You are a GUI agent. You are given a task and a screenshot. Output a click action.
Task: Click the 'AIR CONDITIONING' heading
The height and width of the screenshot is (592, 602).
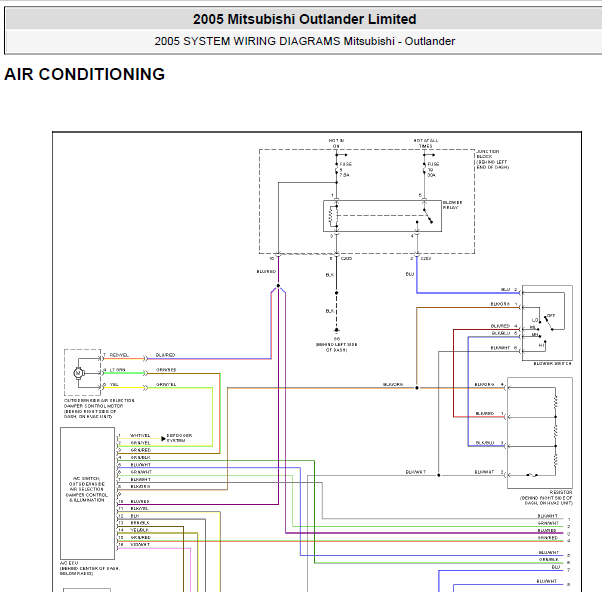84,74
